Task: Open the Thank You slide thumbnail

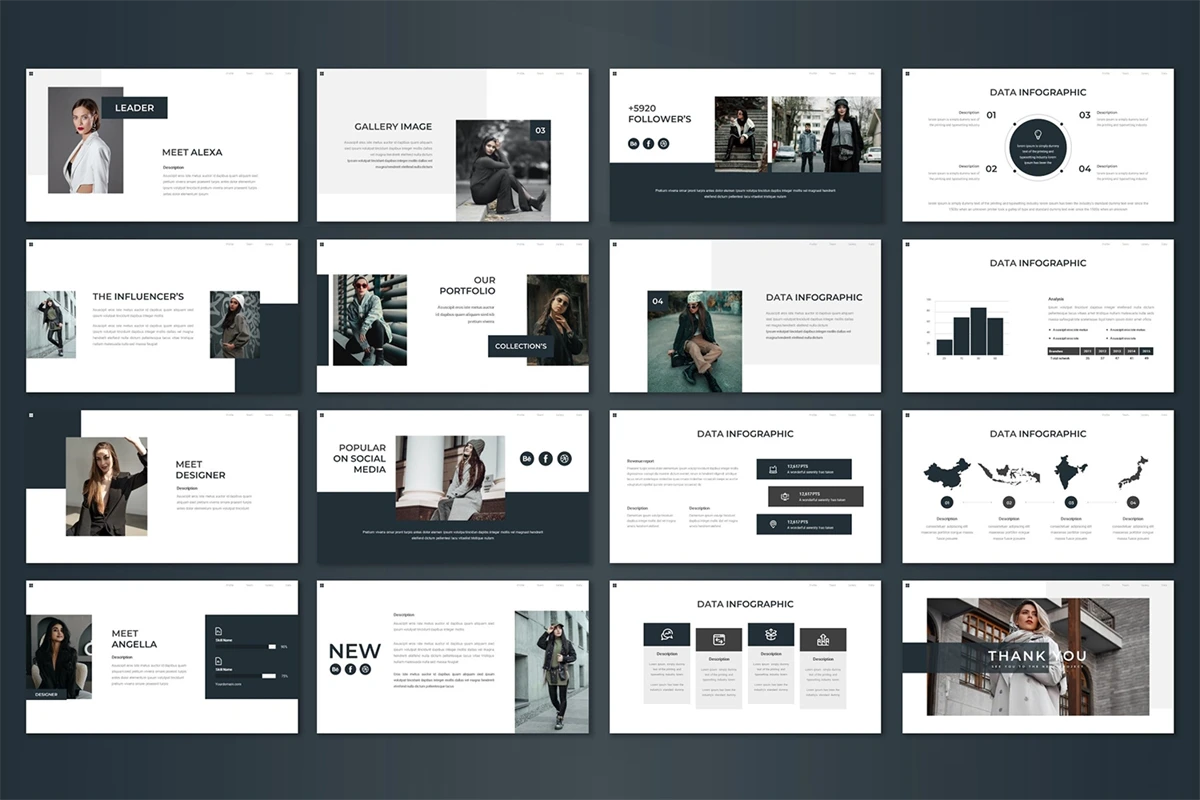Action: click(1037, 657)
